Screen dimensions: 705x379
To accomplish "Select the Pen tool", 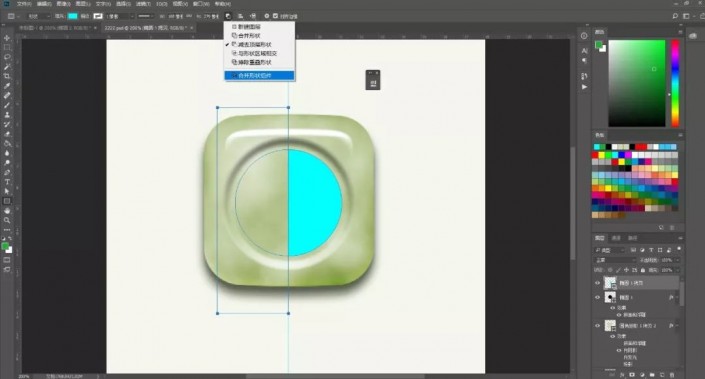I will tap(7, 172).
